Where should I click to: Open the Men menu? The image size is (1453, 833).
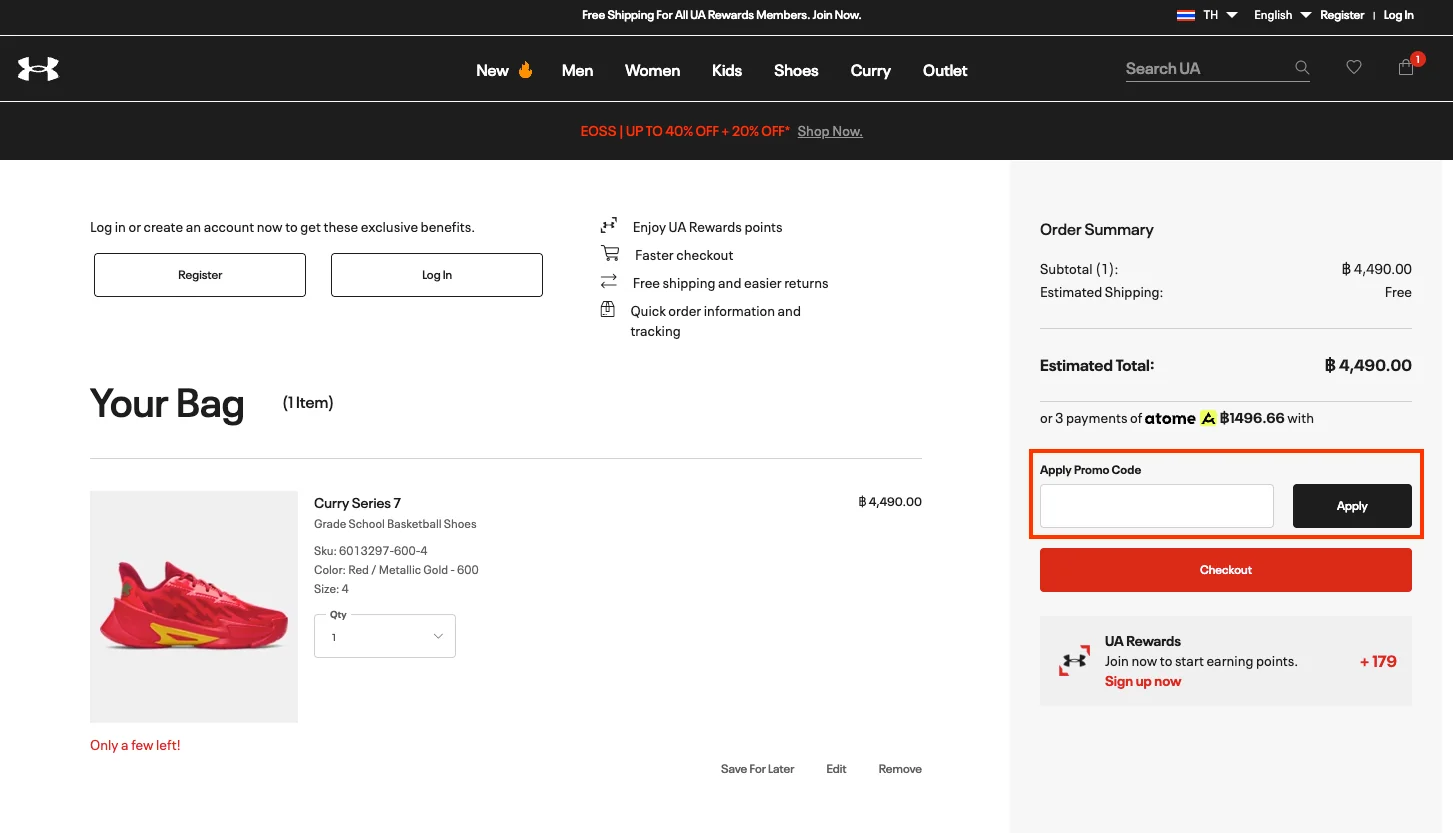(577, 70)
